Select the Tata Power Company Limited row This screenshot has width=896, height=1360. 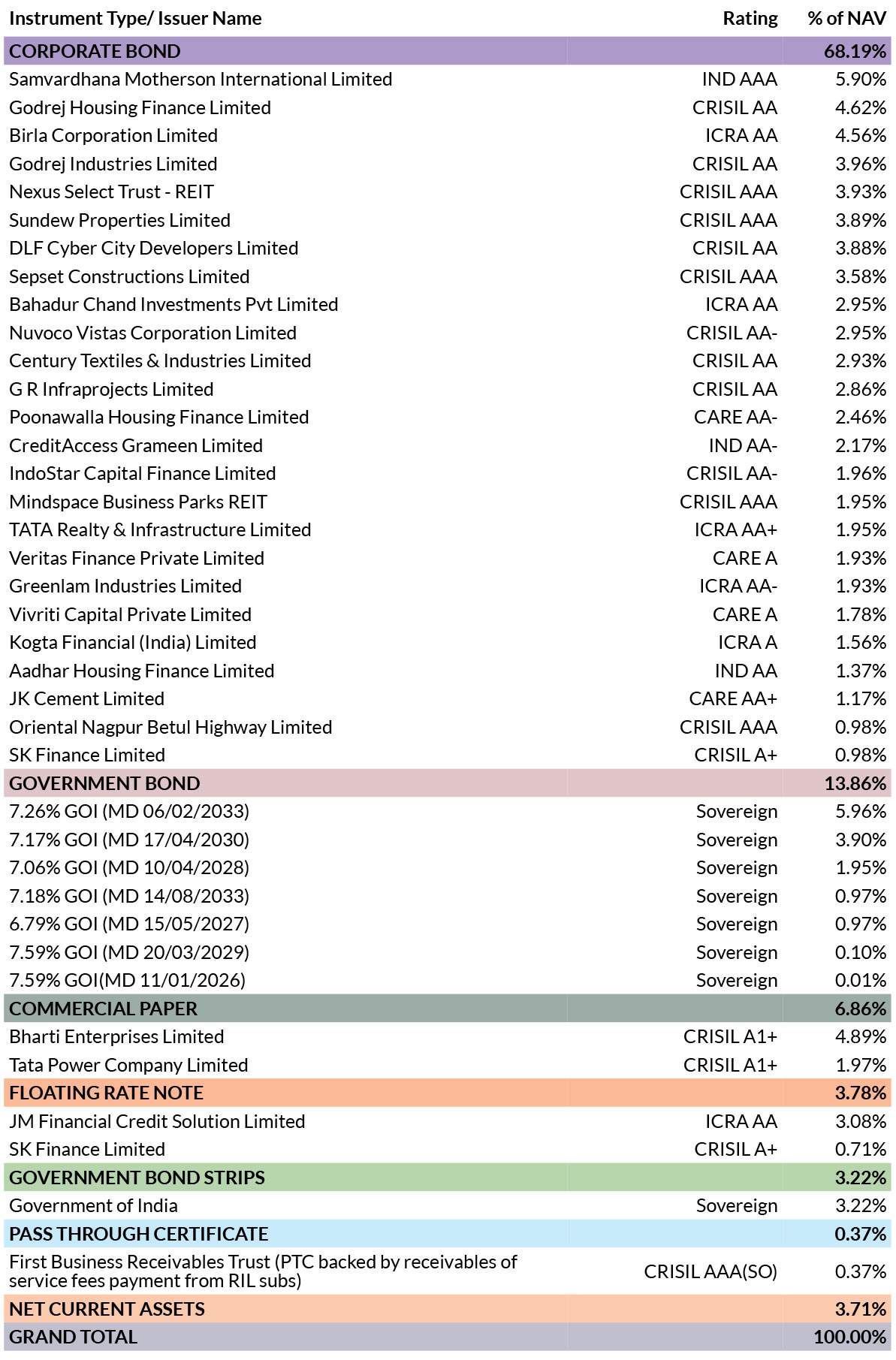pos(448,1065)
